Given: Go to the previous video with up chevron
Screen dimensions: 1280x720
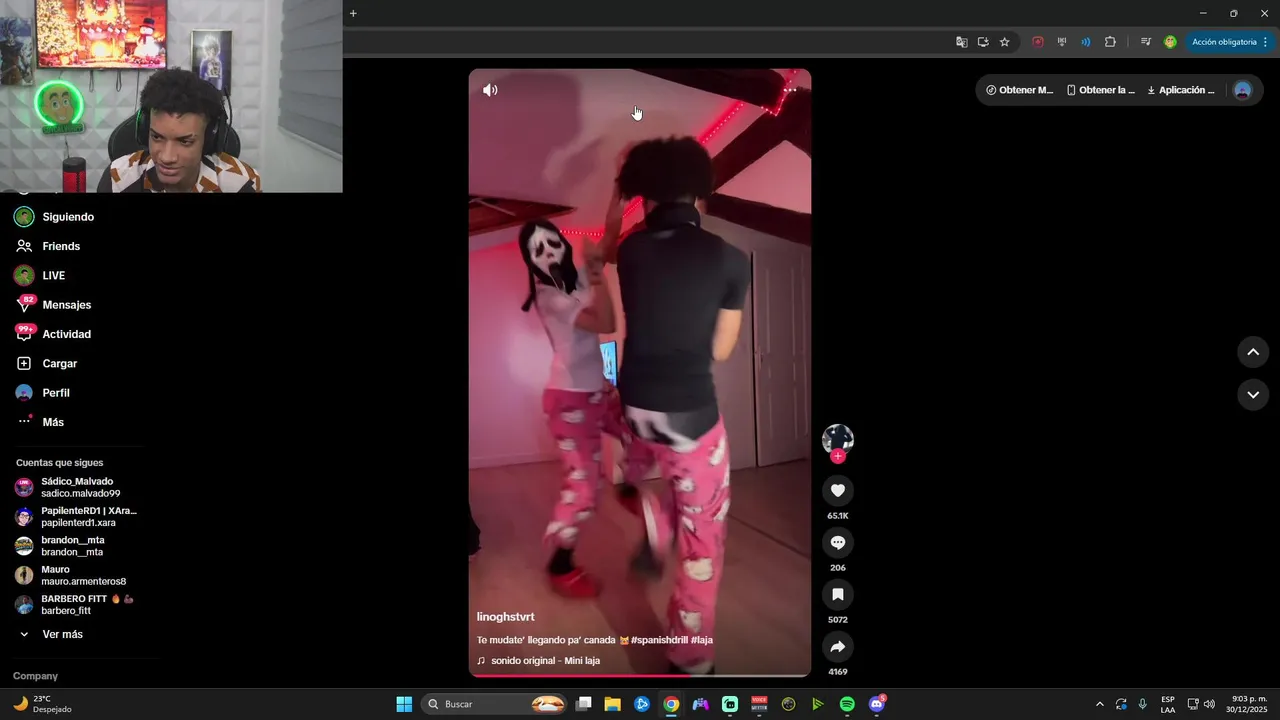Looking at the screenshot, I should coord(1253,352).
